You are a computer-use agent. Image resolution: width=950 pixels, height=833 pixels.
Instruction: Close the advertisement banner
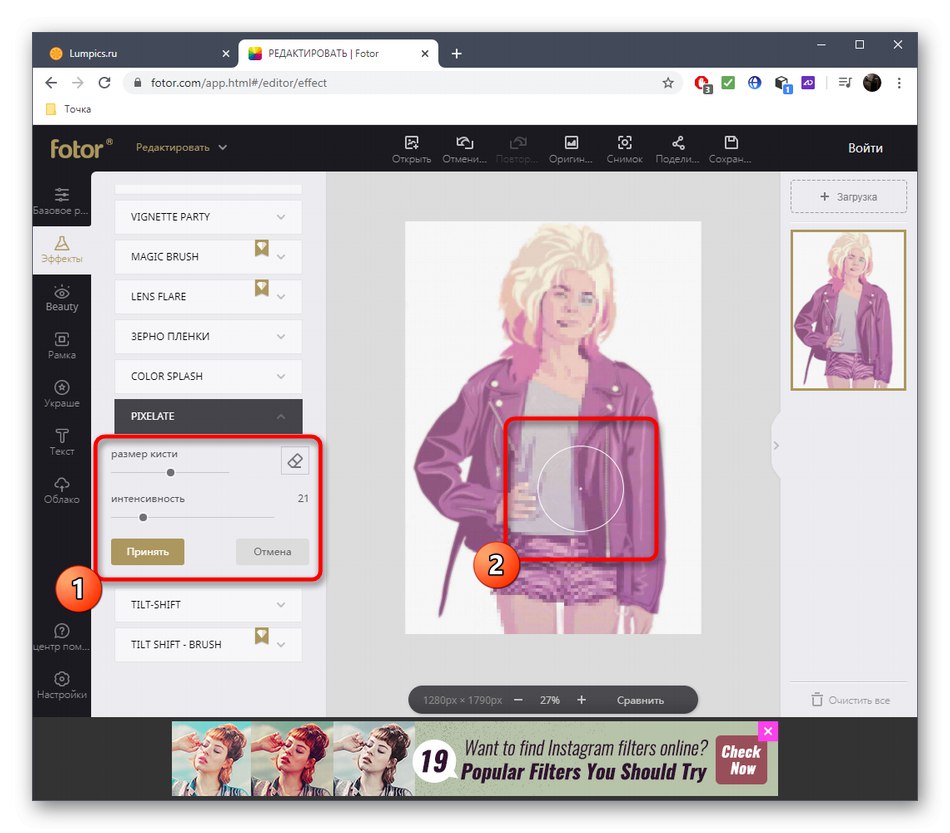768,731
